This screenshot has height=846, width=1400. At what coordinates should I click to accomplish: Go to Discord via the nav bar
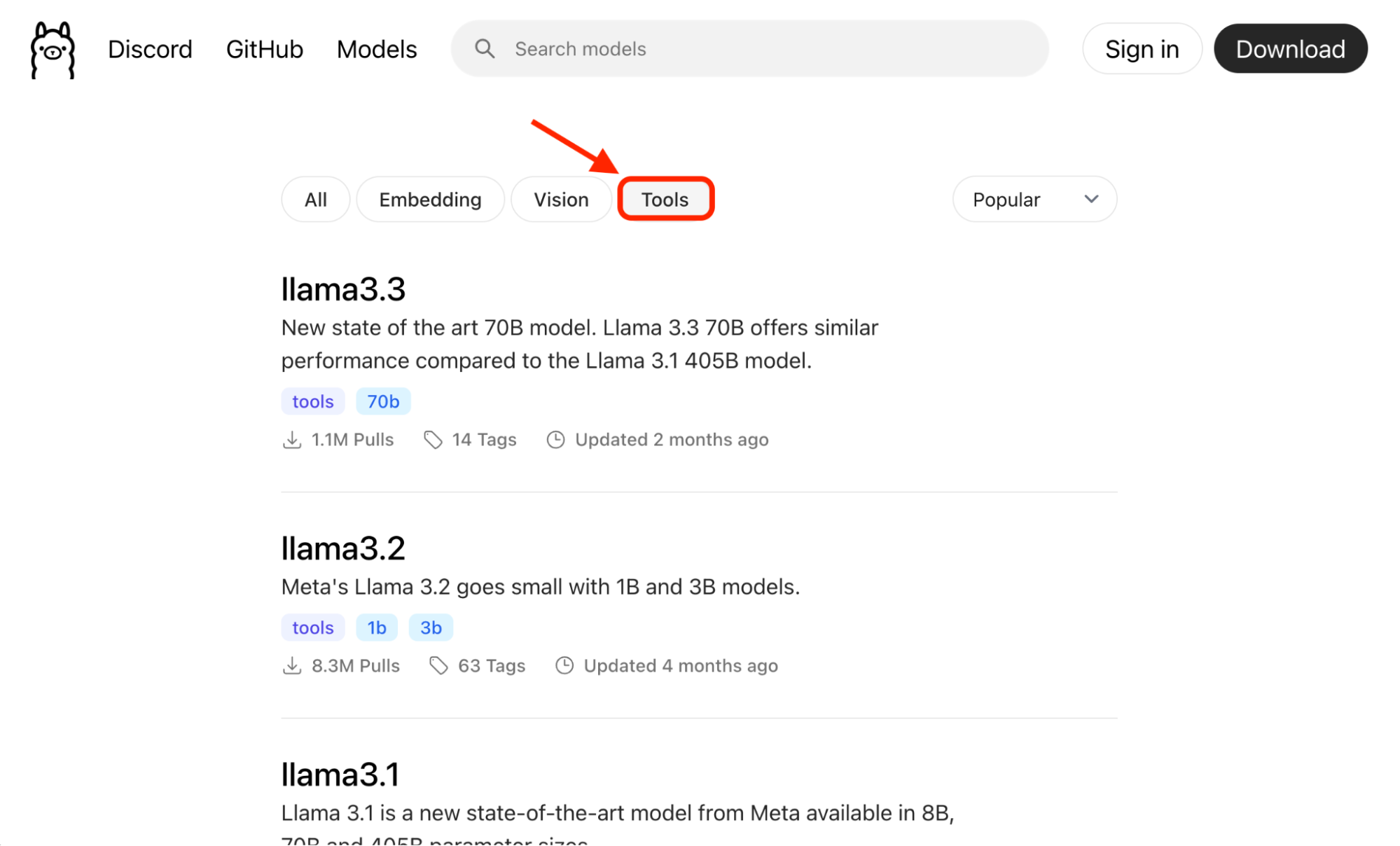click(150, 49)
